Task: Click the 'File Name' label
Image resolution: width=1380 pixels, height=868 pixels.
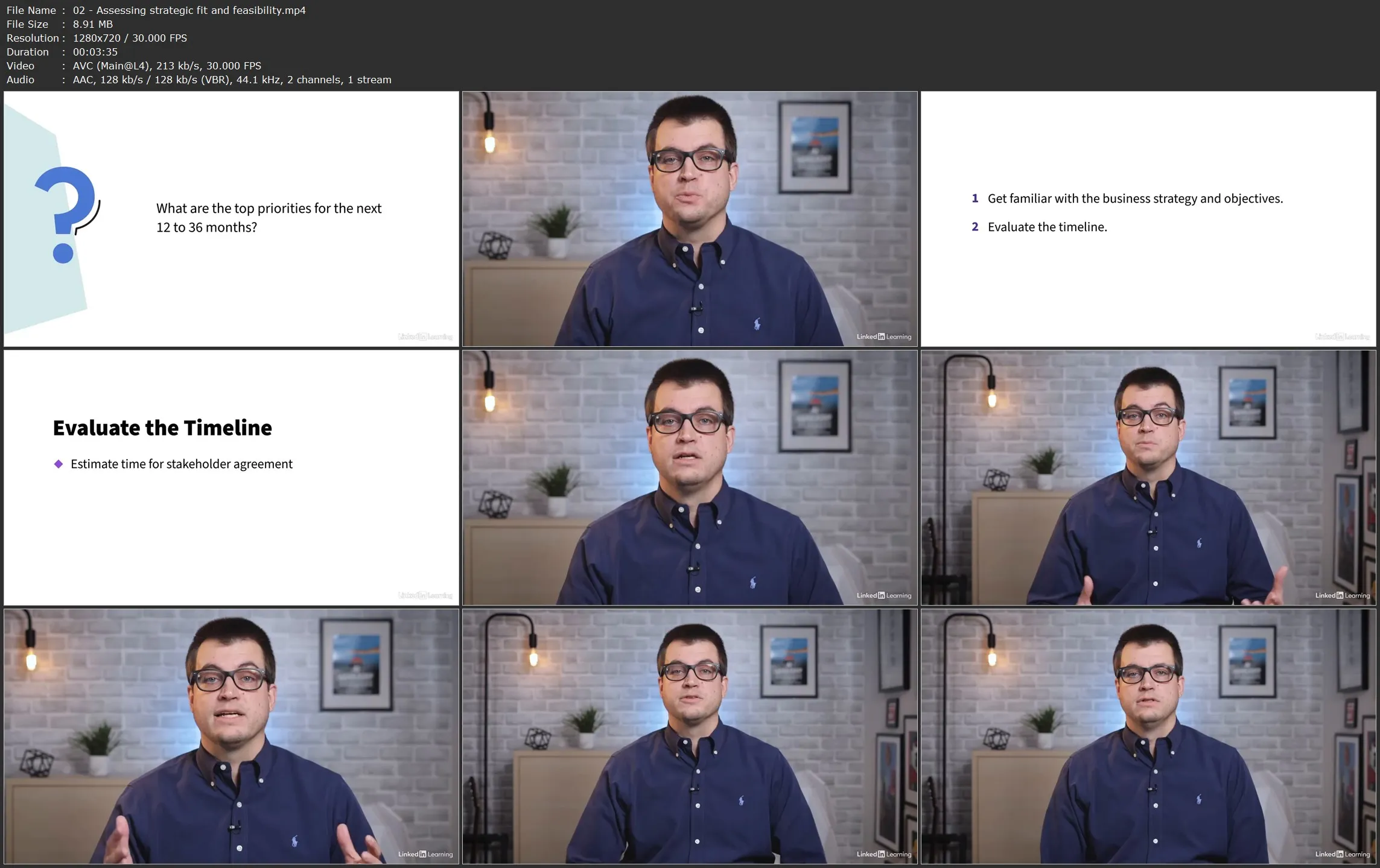Action: 31,10
